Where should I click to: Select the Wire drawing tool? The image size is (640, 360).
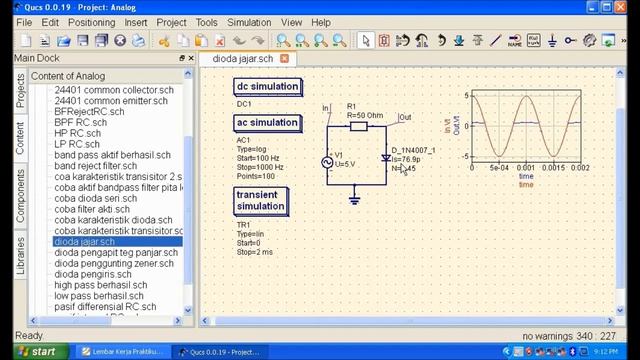pos(496,40)
